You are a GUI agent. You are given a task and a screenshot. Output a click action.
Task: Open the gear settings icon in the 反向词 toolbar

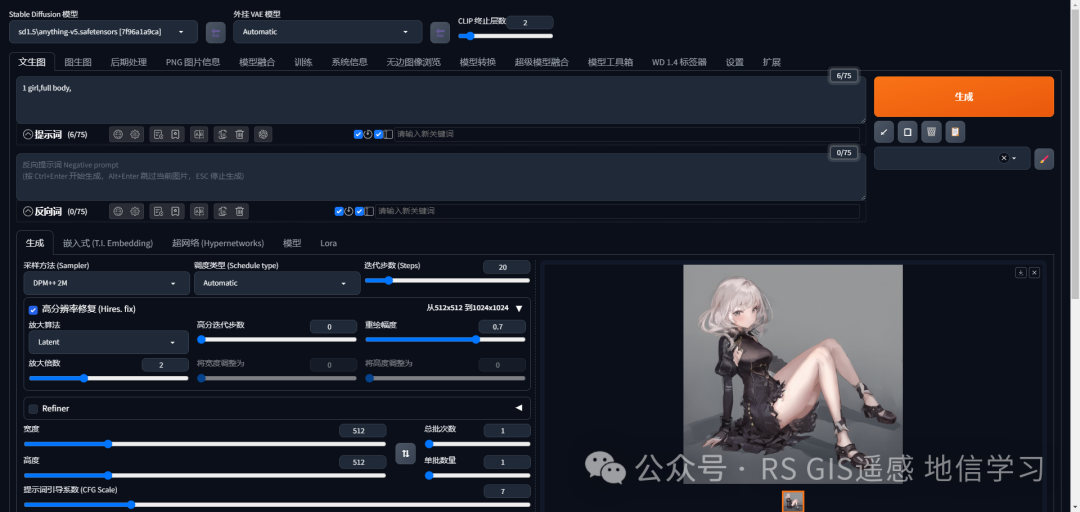coord(136,212)
